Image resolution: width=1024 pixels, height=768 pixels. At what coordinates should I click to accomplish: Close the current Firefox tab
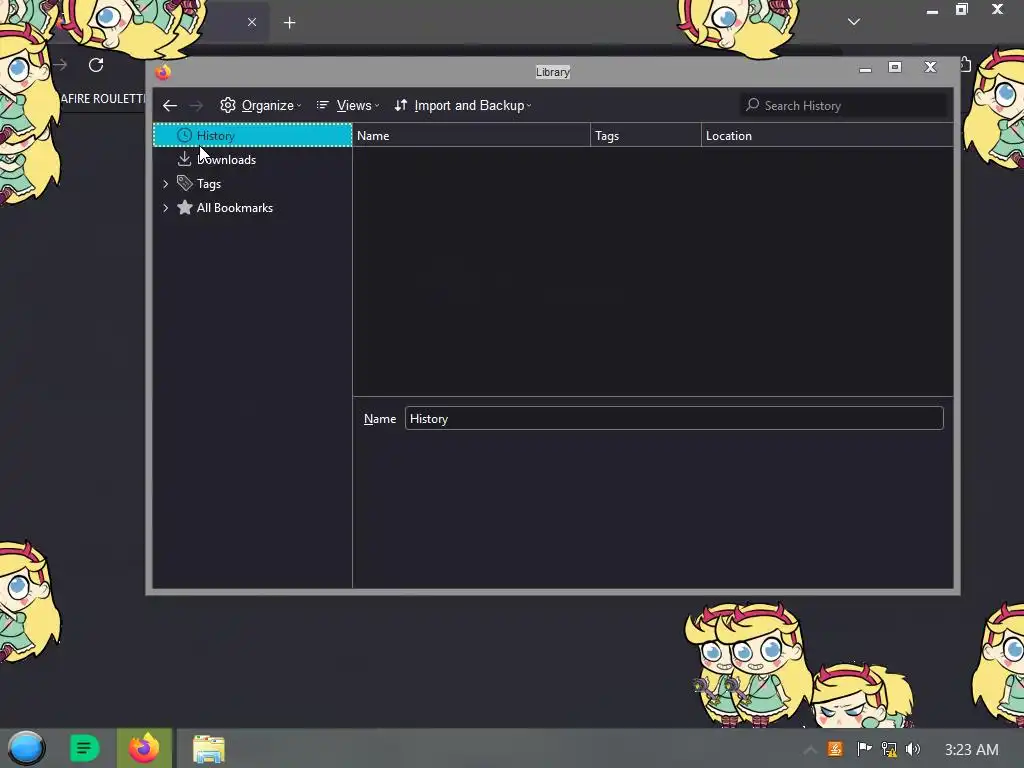click(252, 22)
